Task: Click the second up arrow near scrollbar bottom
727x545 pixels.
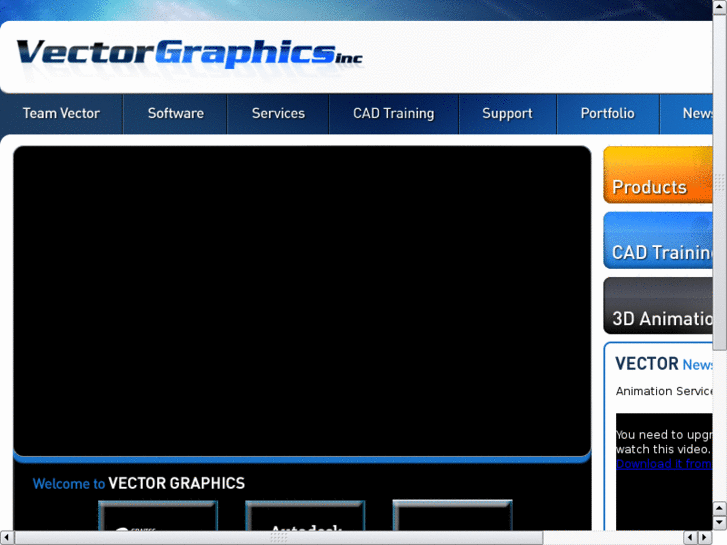Action: coord(720,509)
